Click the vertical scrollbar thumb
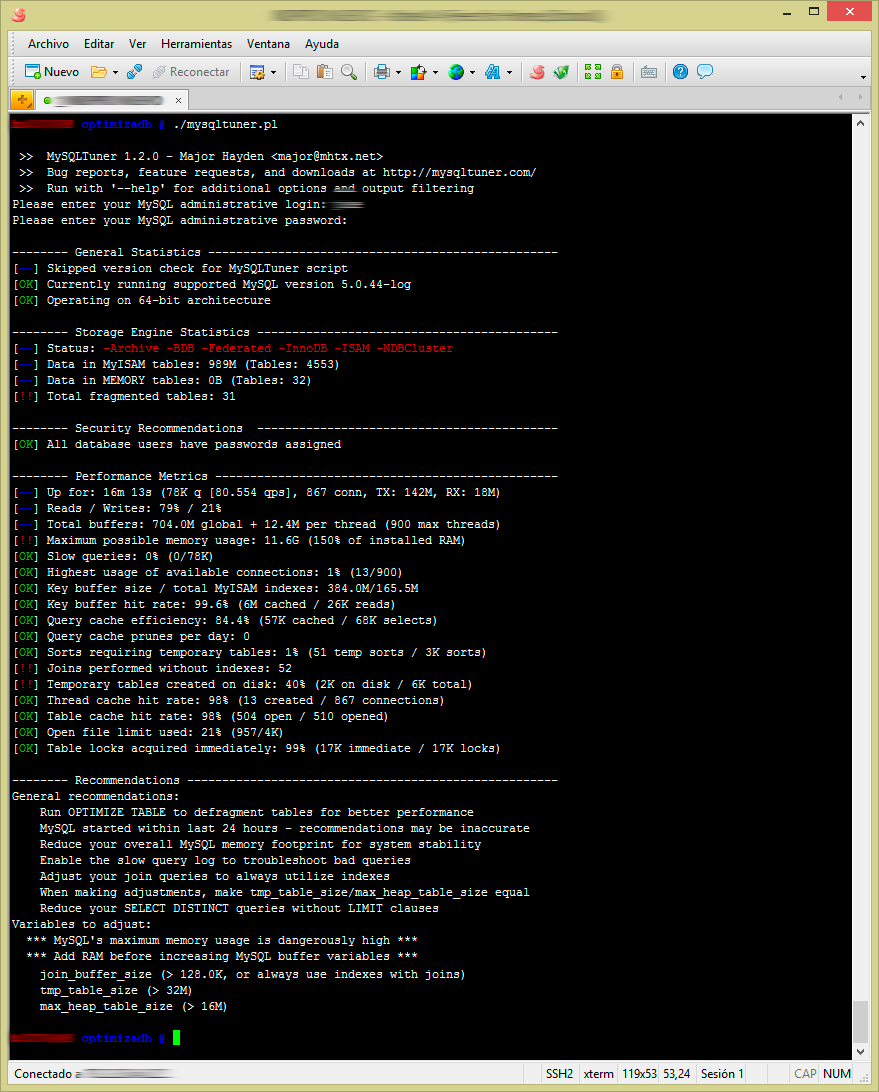Image resolution: width=879 pixels, height=1092 pixels. click(860, 1022)
